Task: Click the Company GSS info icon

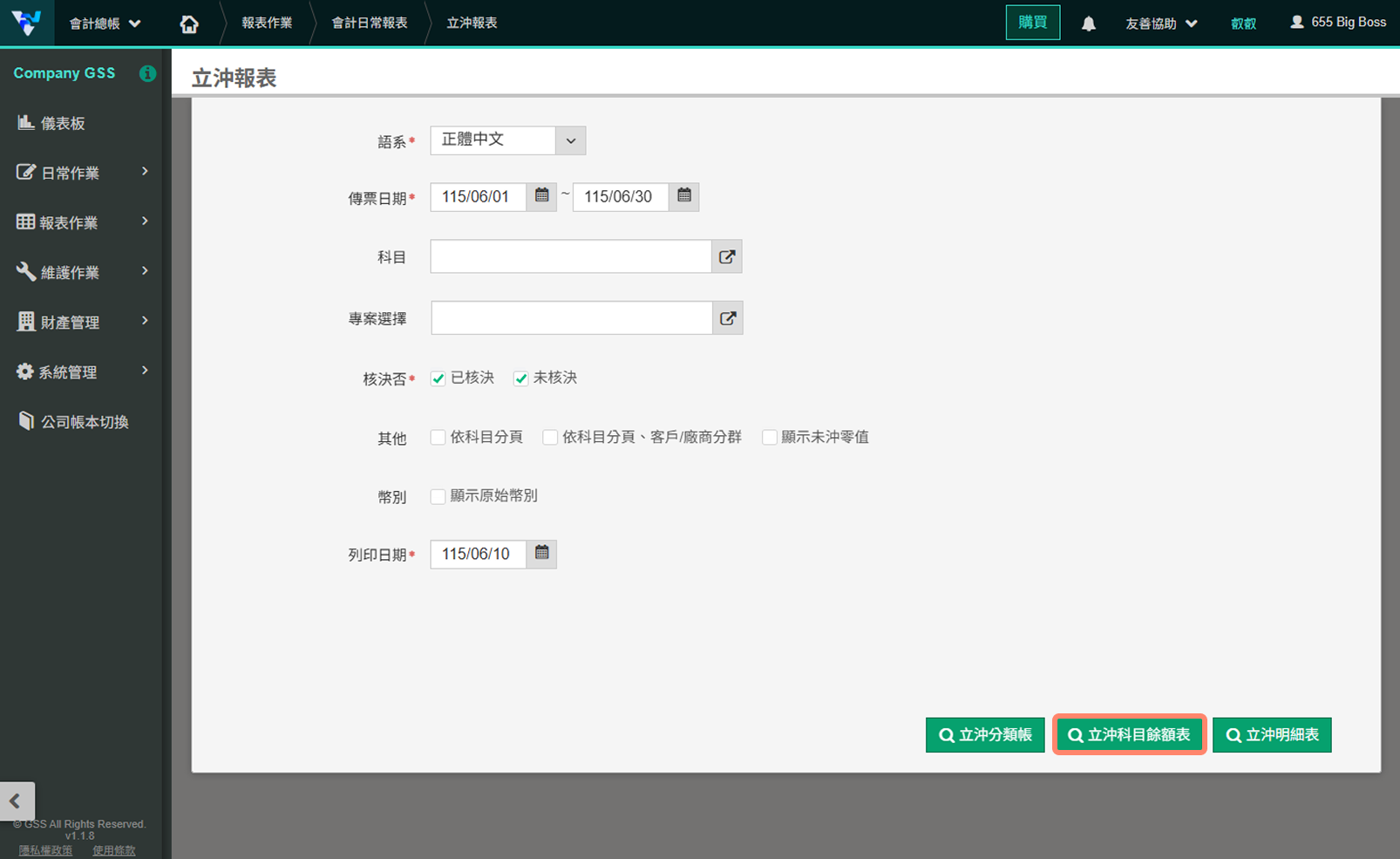Action: coord(147,73)
